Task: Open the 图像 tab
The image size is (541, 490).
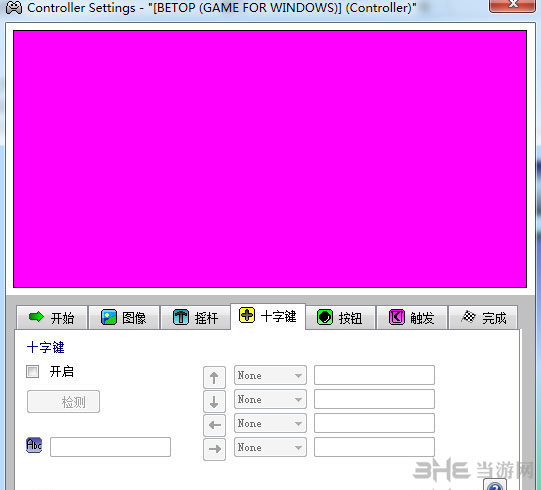Action: point(124,317)
